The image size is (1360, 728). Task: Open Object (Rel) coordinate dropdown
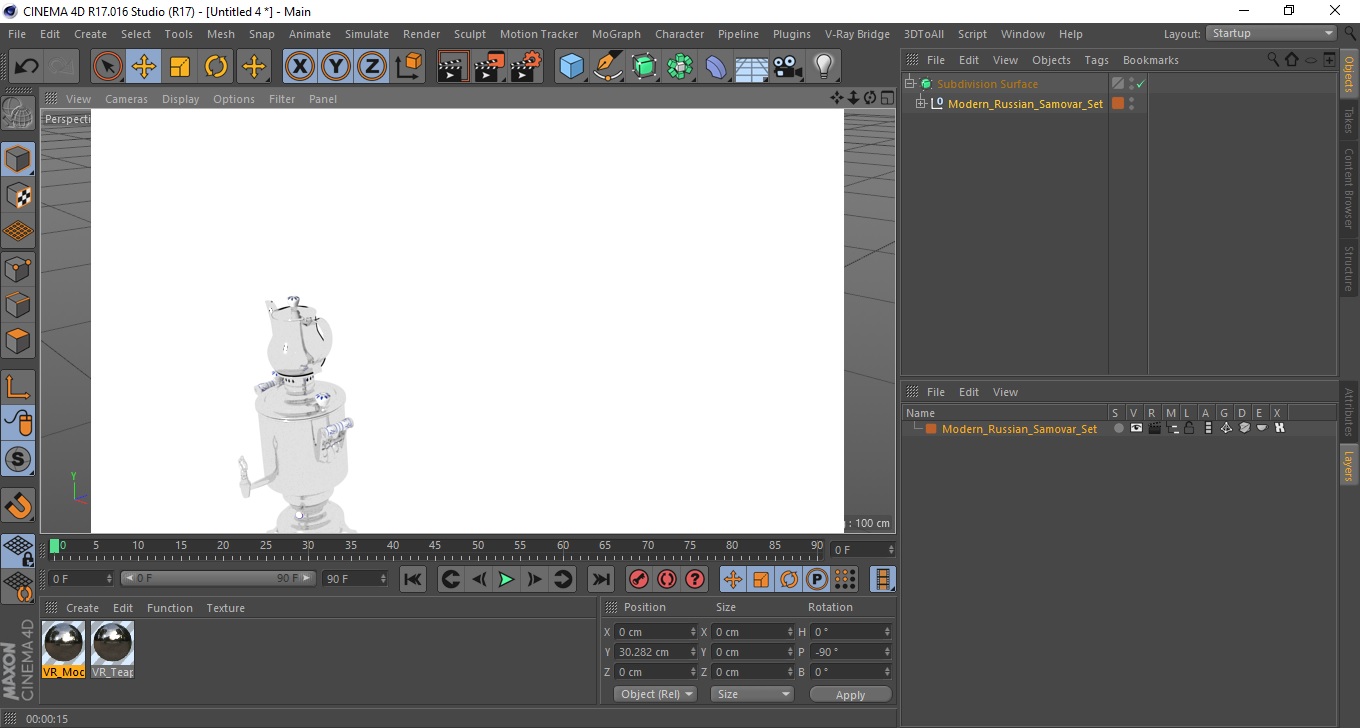[x=655, y=694]
